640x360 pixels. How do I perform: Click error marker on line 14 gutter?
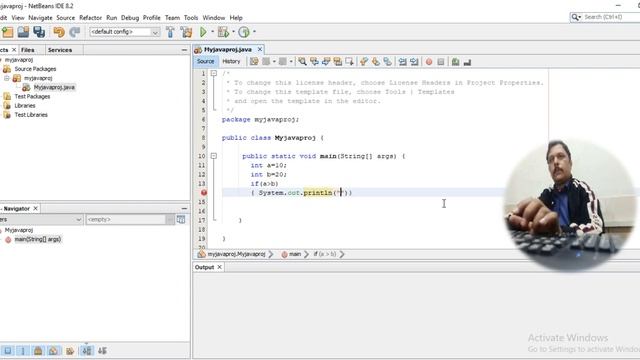pos(204,193)
